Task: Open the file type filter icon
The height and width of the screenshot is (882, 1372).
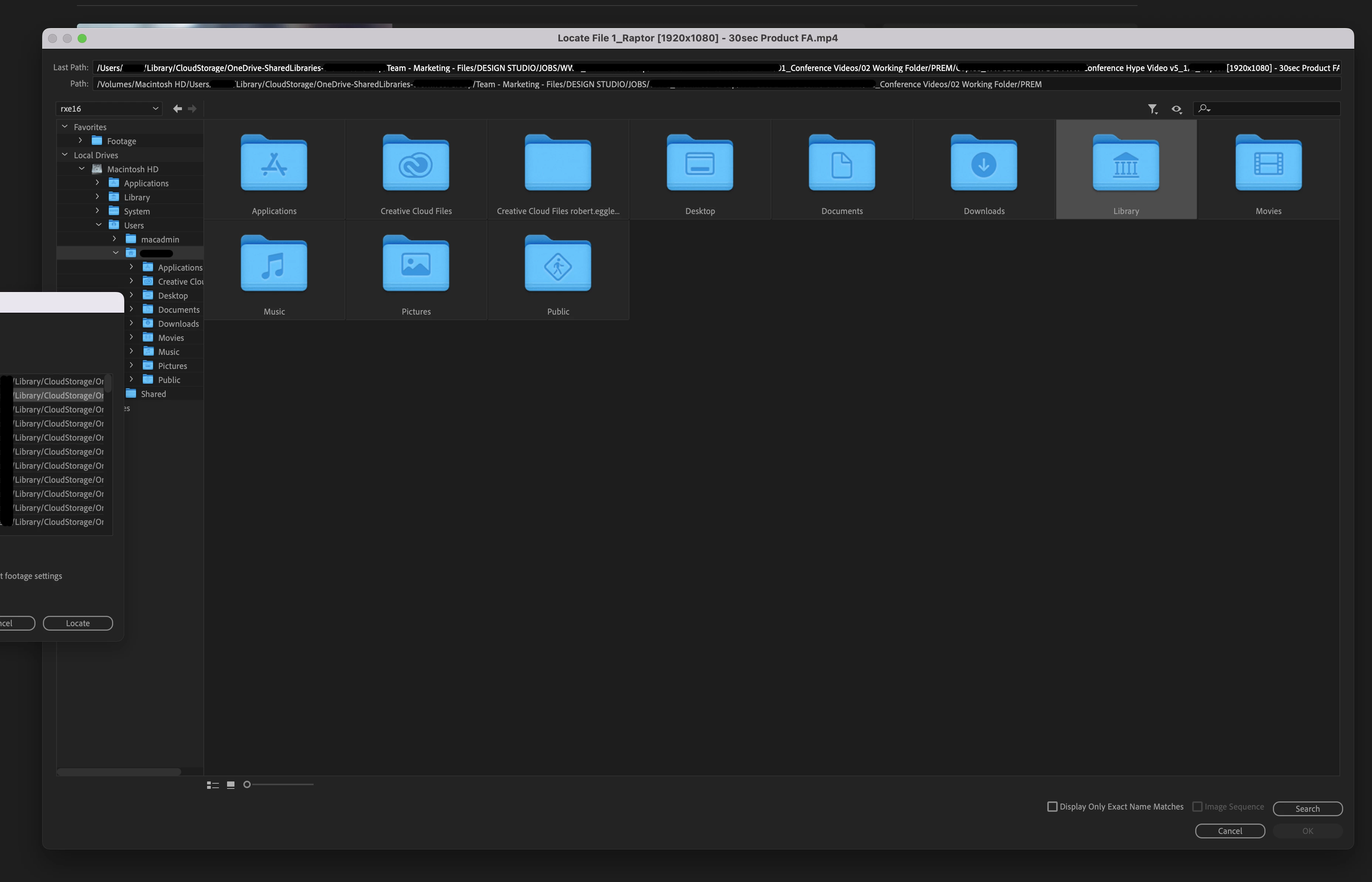Action: click(1152, 109)
